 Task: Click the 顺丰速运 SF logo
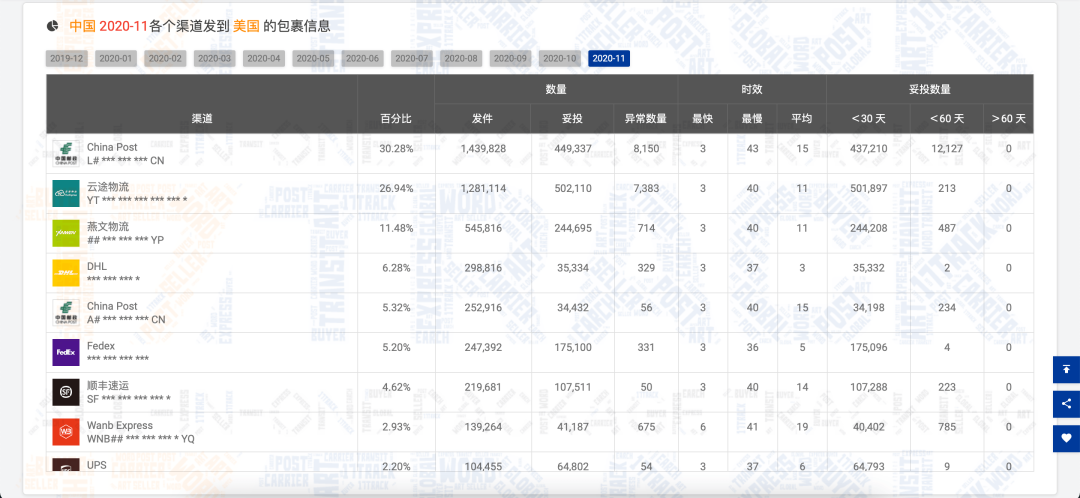66,392
